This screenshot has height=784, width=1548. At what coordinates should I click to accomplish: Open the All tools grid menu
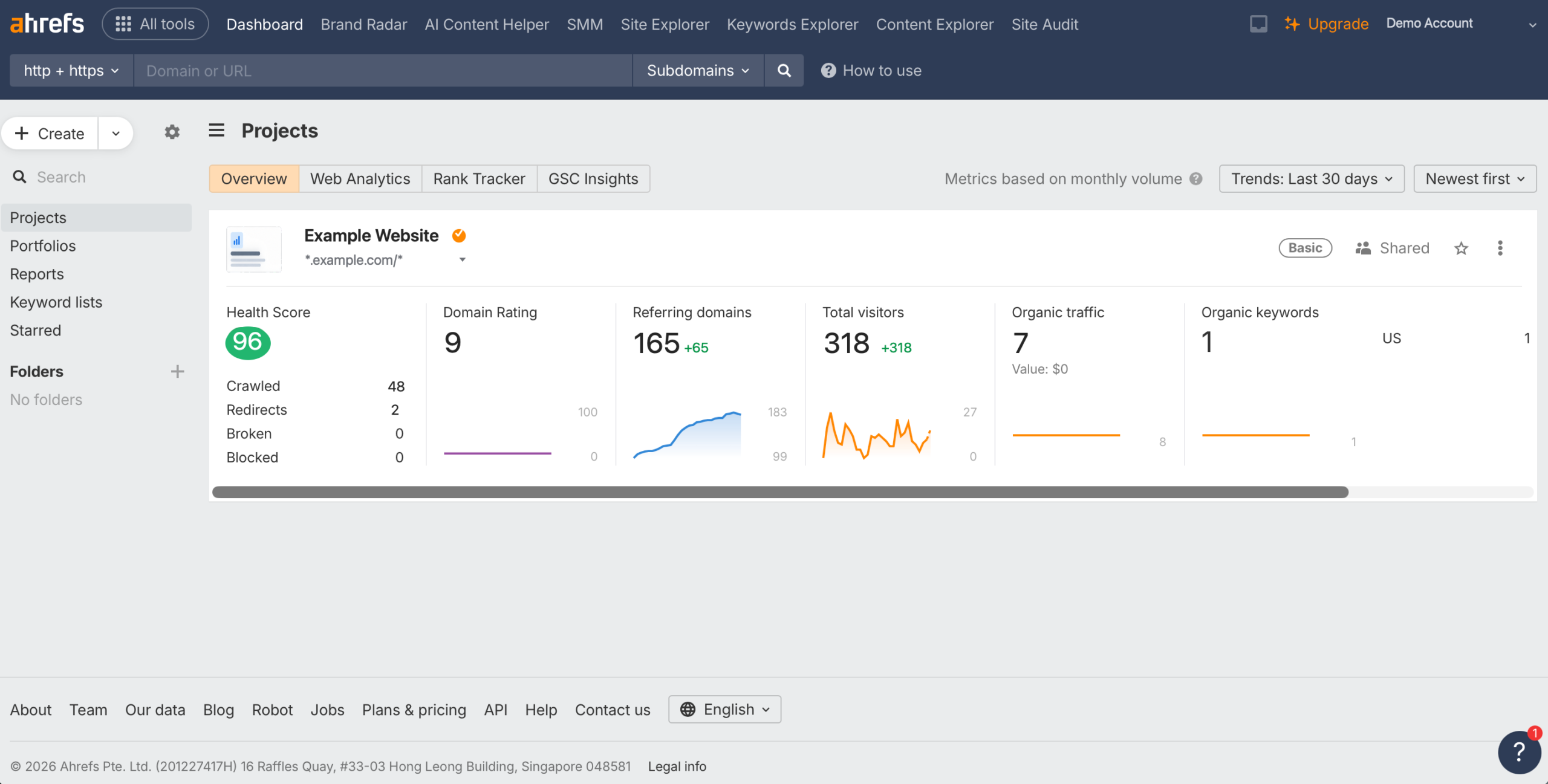(x=155, y=24)
